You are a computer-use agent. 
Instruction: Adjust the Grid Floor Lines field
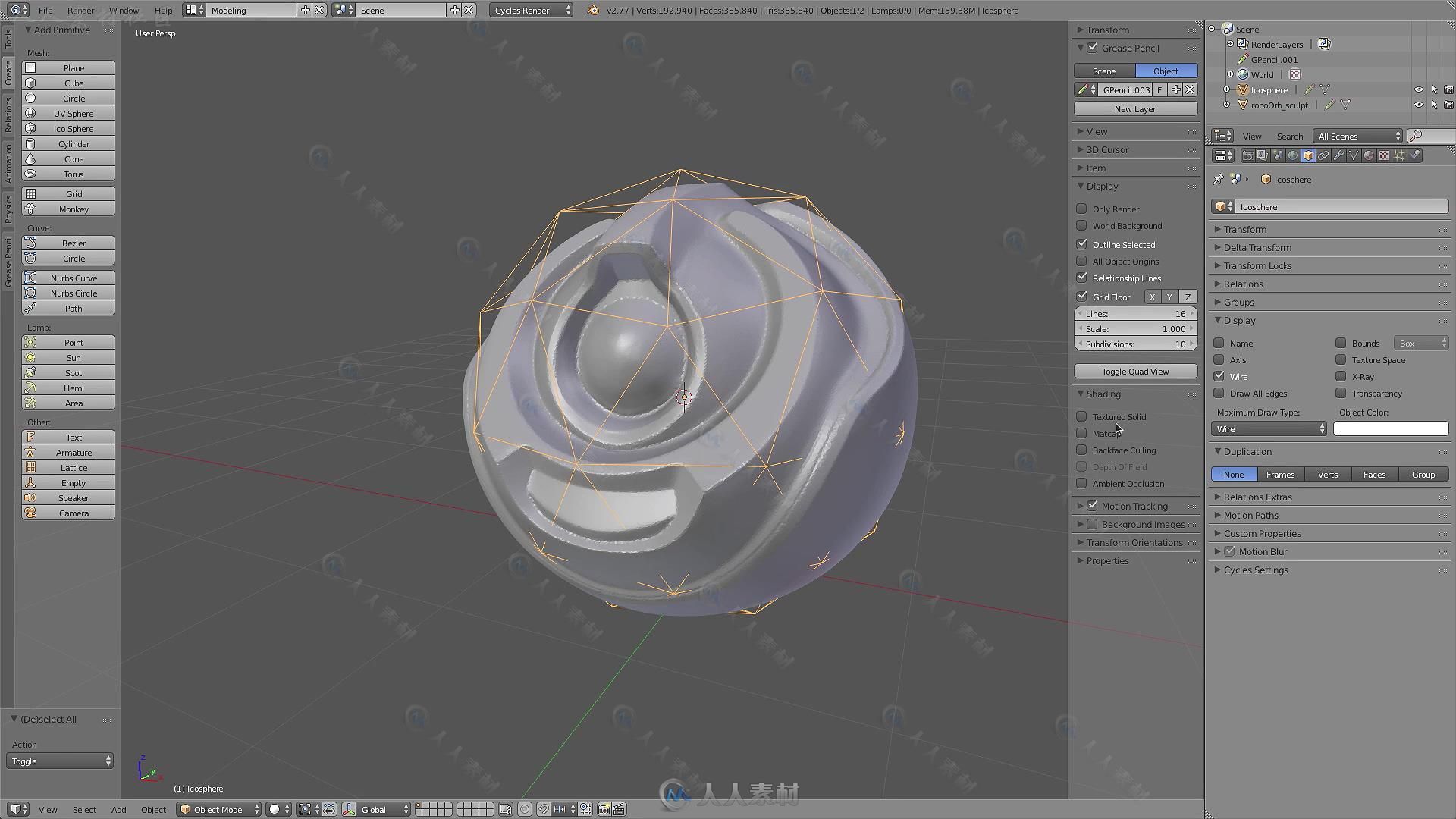[1135, 313]
